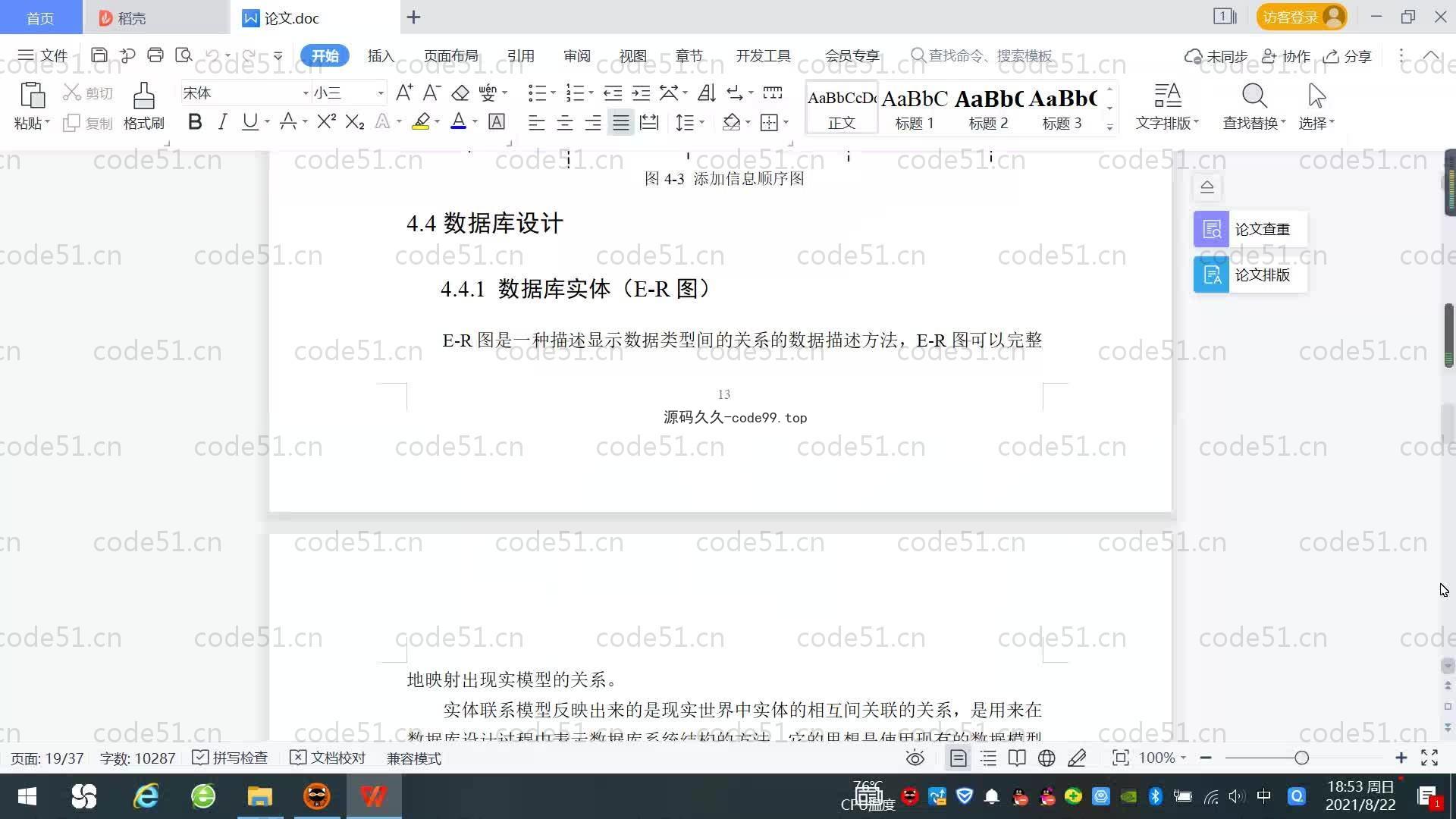Open Print Preview icon
The height and width of the screenshot is (819, 1456).
(184, 55)
